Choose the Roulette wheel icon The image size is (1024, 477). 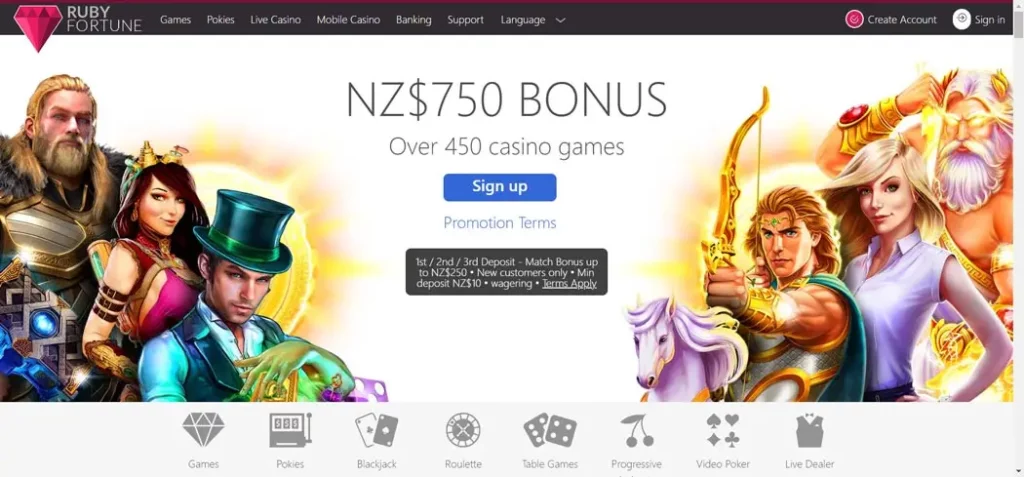pos(463,430)
